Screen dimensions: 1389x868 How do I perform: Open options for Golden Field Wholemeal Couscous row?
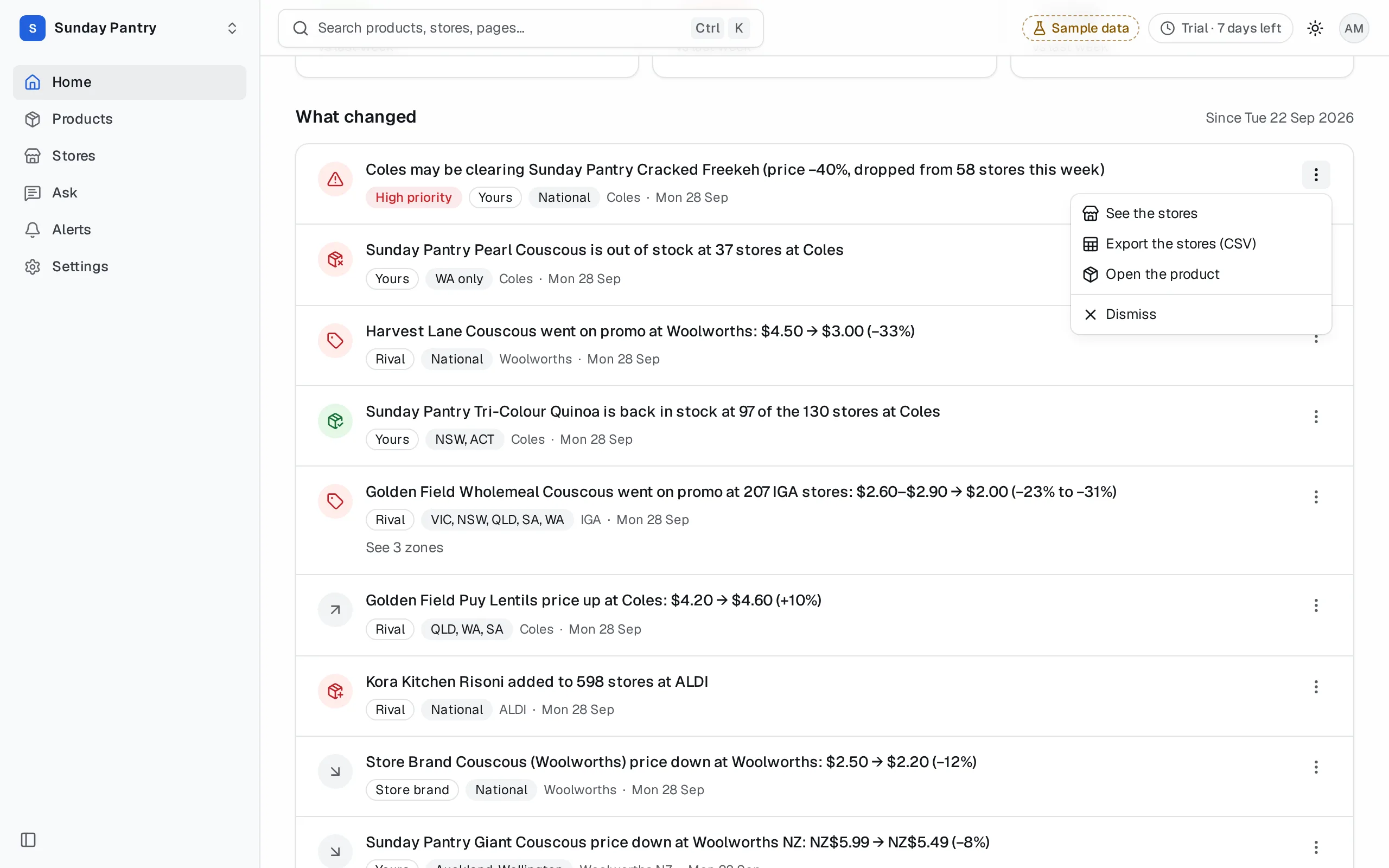[1316, 497]
